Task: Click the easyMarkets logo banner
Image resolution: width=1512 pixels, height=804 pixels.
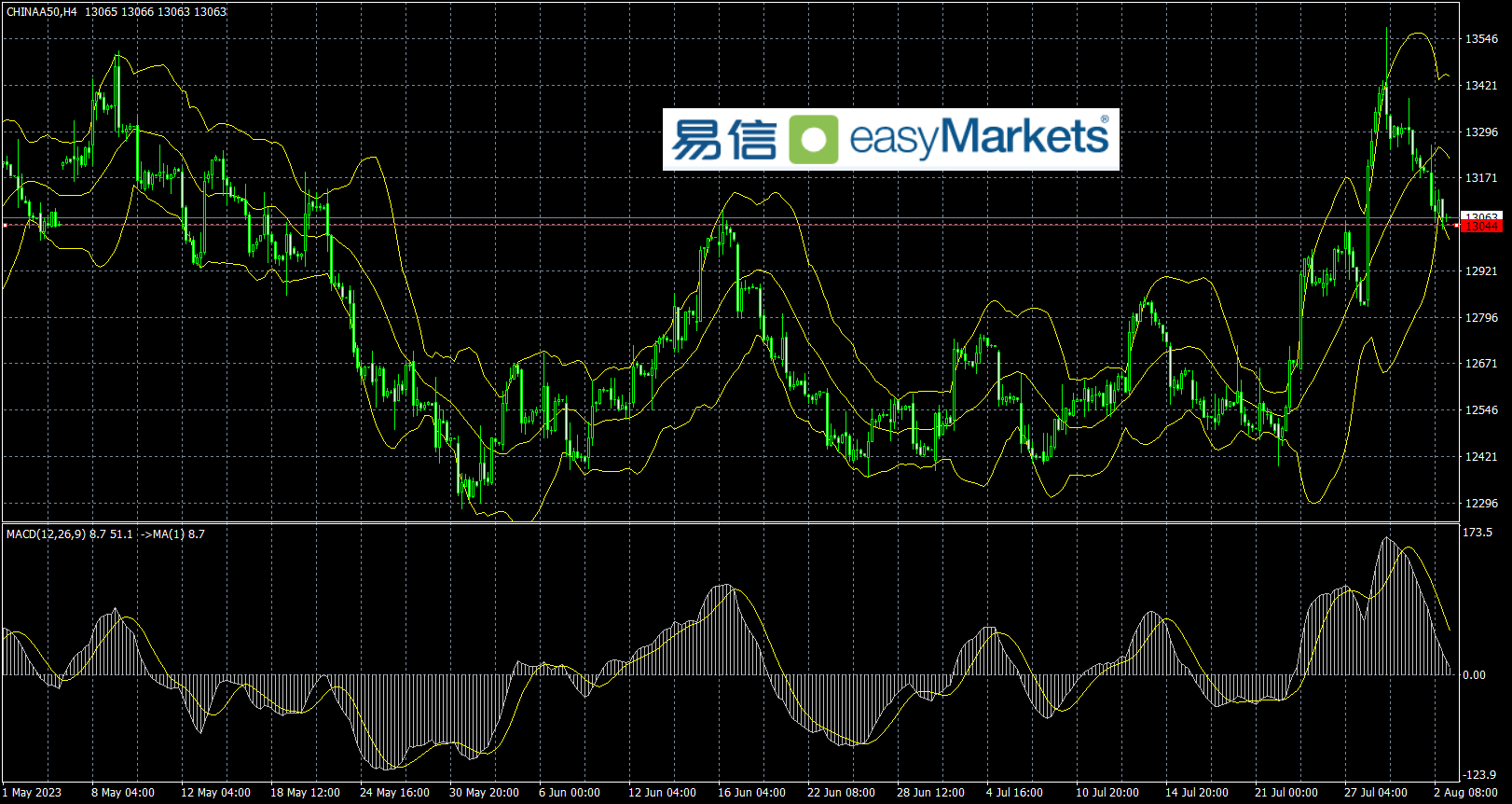Action: (x=890, y=139)
